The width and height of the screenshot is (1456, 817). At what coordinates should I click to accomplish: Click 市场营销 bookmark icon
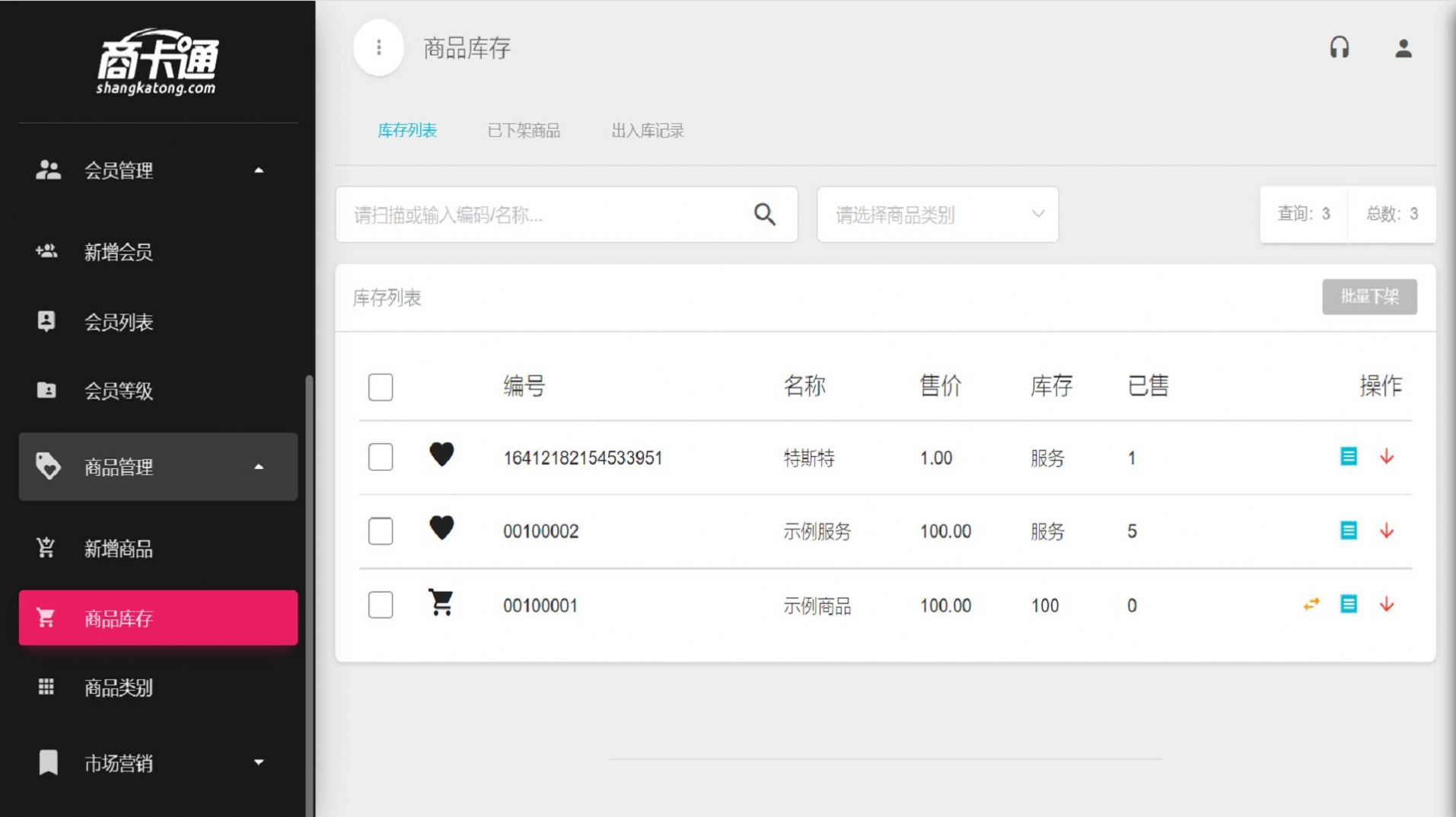click(x=48, y=762)
